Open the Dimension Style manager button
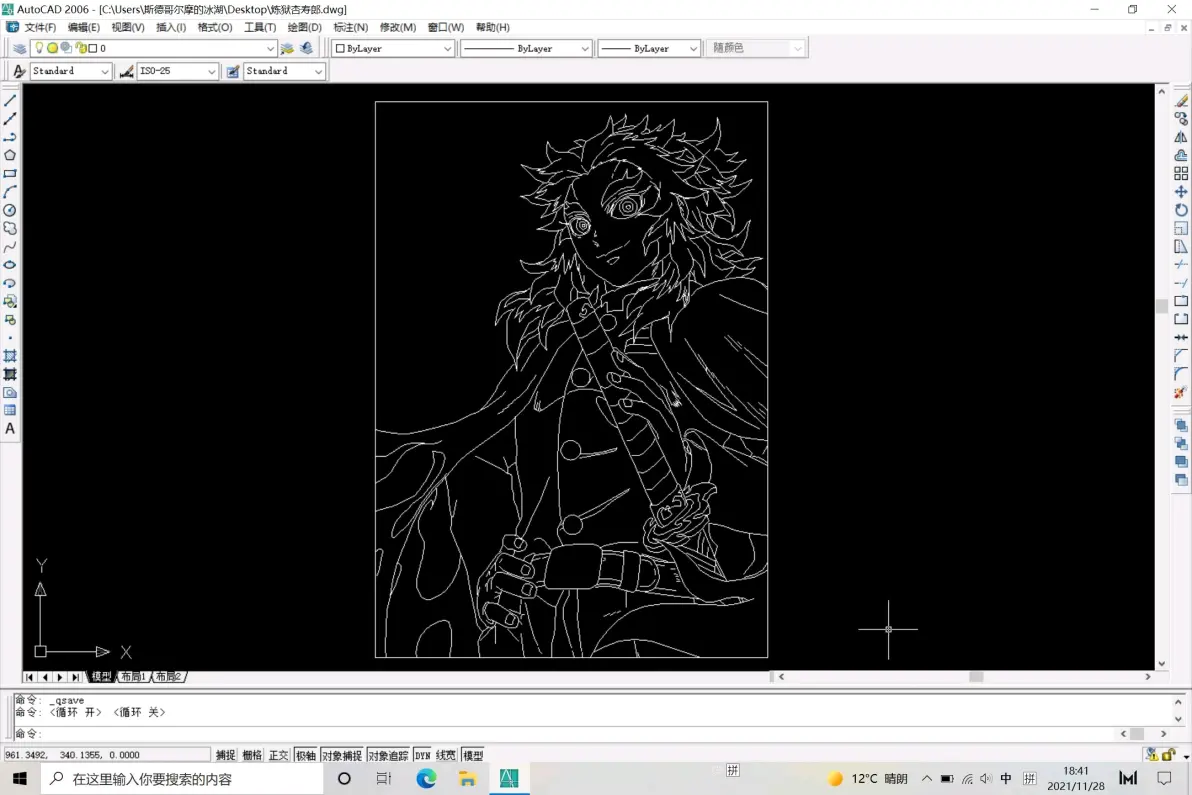1192x795 pixels. [126, 71]
